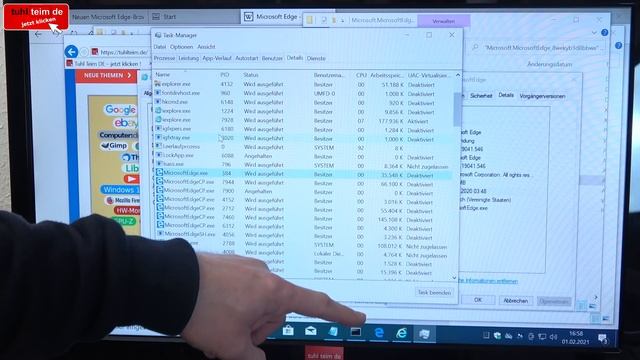
Task: Open the Google link on the webpage
Action: click(x=120, y=109)
